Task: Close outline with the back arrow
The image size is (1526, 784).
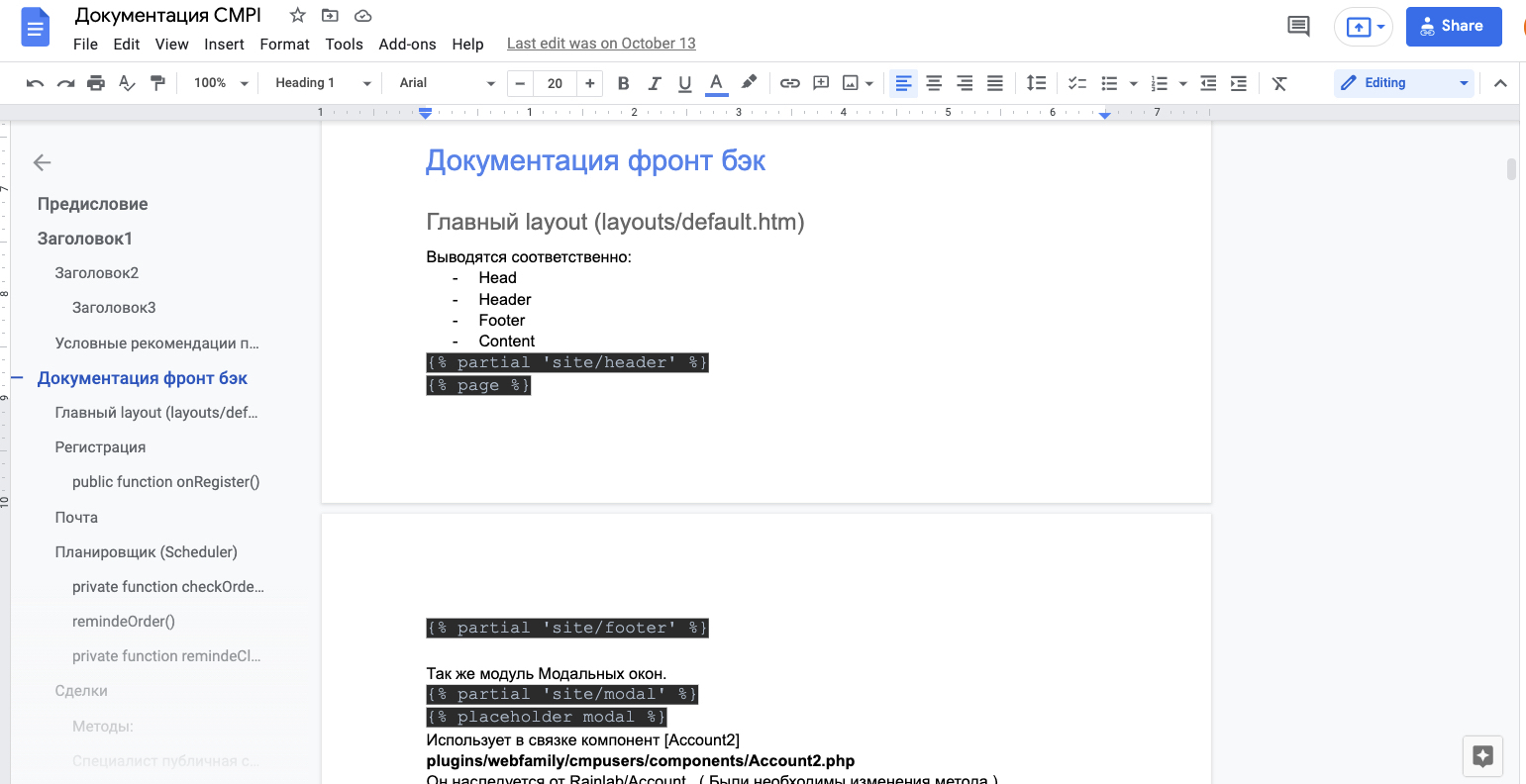Action: coord(42,162)
